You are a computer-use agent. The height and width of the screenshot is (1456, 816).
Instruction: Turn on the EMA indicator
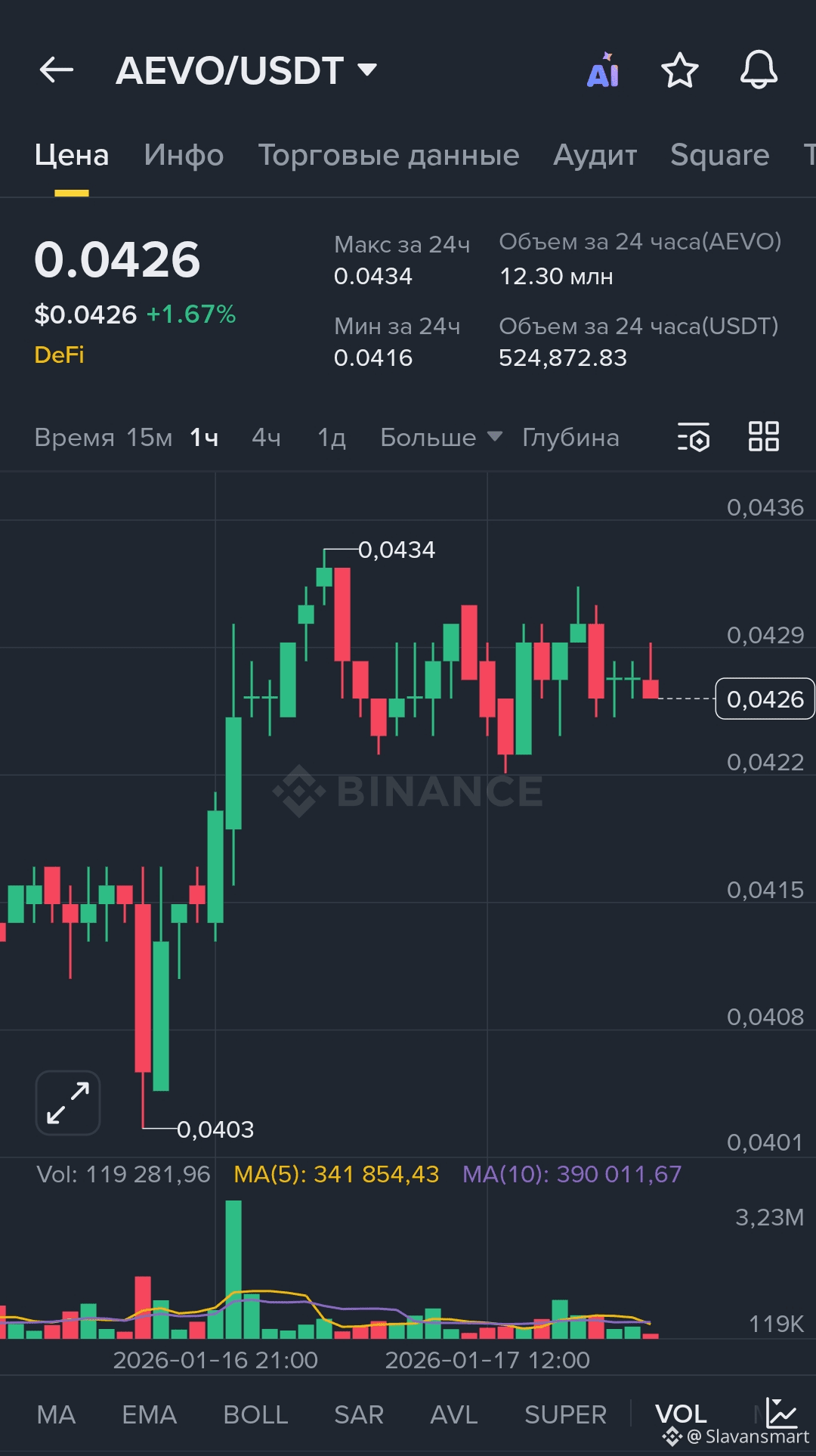point(149,1414)
